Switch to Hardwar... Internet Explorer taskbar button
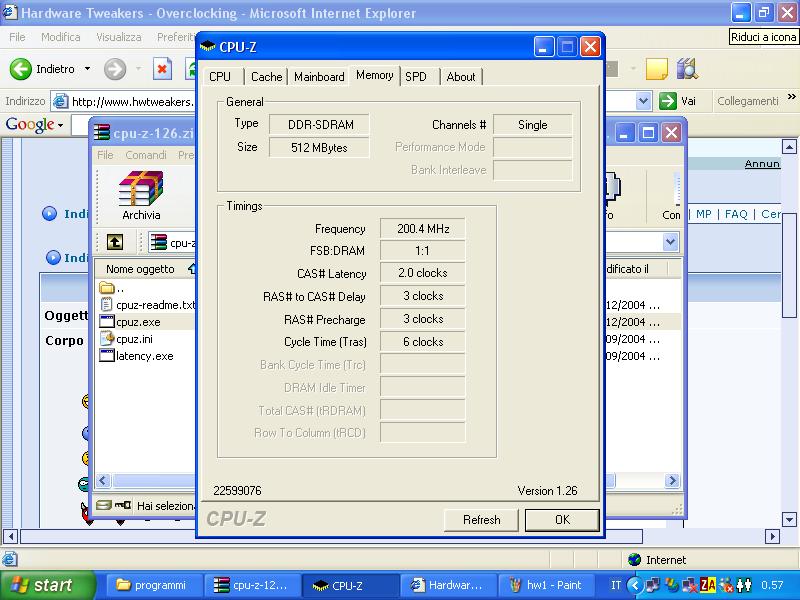 pos(448,585)
